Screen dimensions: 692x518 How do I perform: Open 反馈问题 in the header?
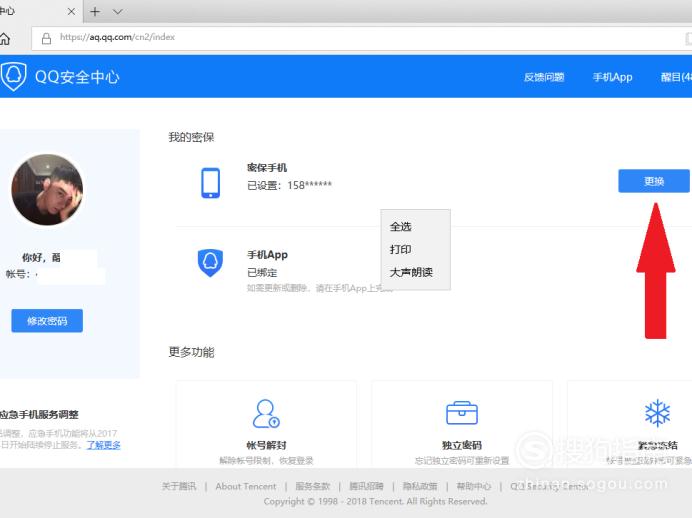(x=544, y=77)
